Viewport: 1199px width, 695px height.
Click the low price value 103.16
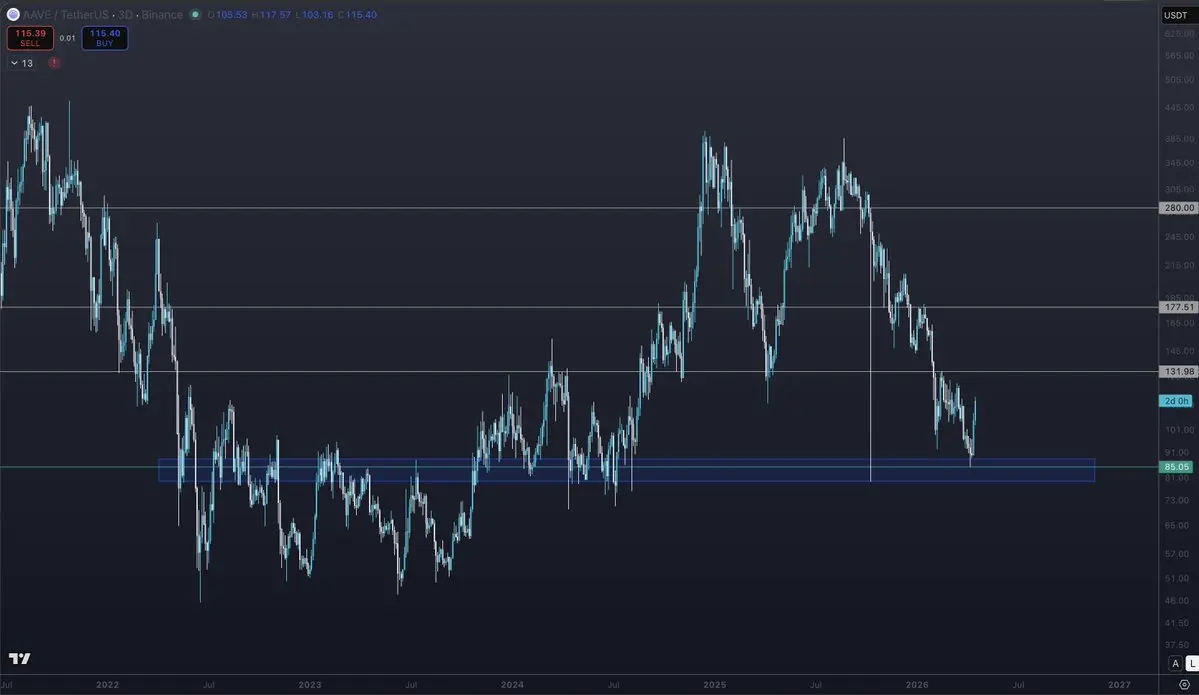pos(318,15)
